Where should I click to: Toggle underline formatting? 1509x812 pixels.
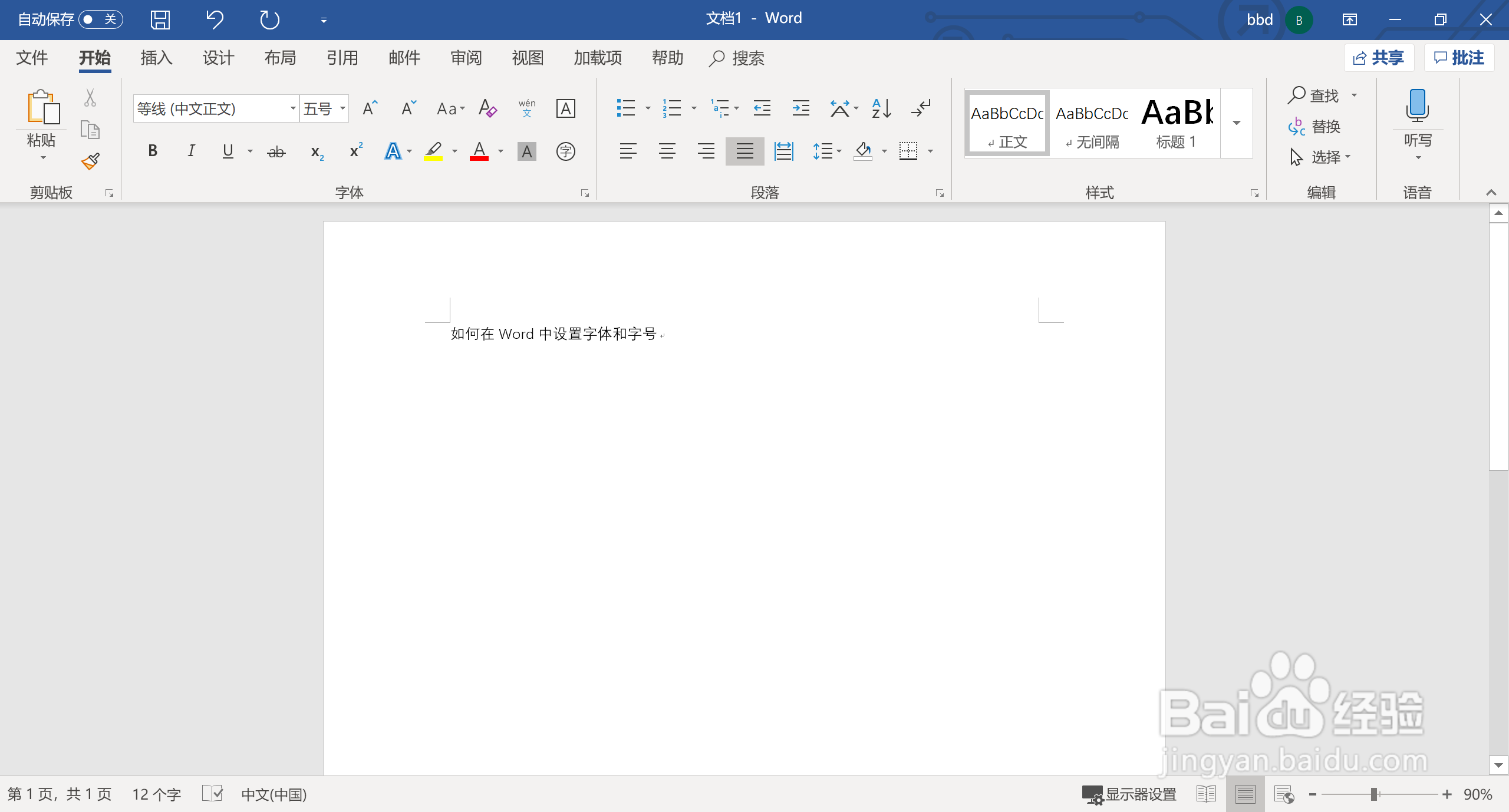227,151
